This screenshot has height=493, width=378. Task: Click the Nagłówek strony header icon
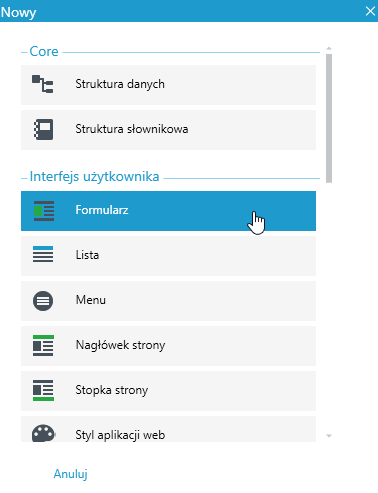point(43,346)
